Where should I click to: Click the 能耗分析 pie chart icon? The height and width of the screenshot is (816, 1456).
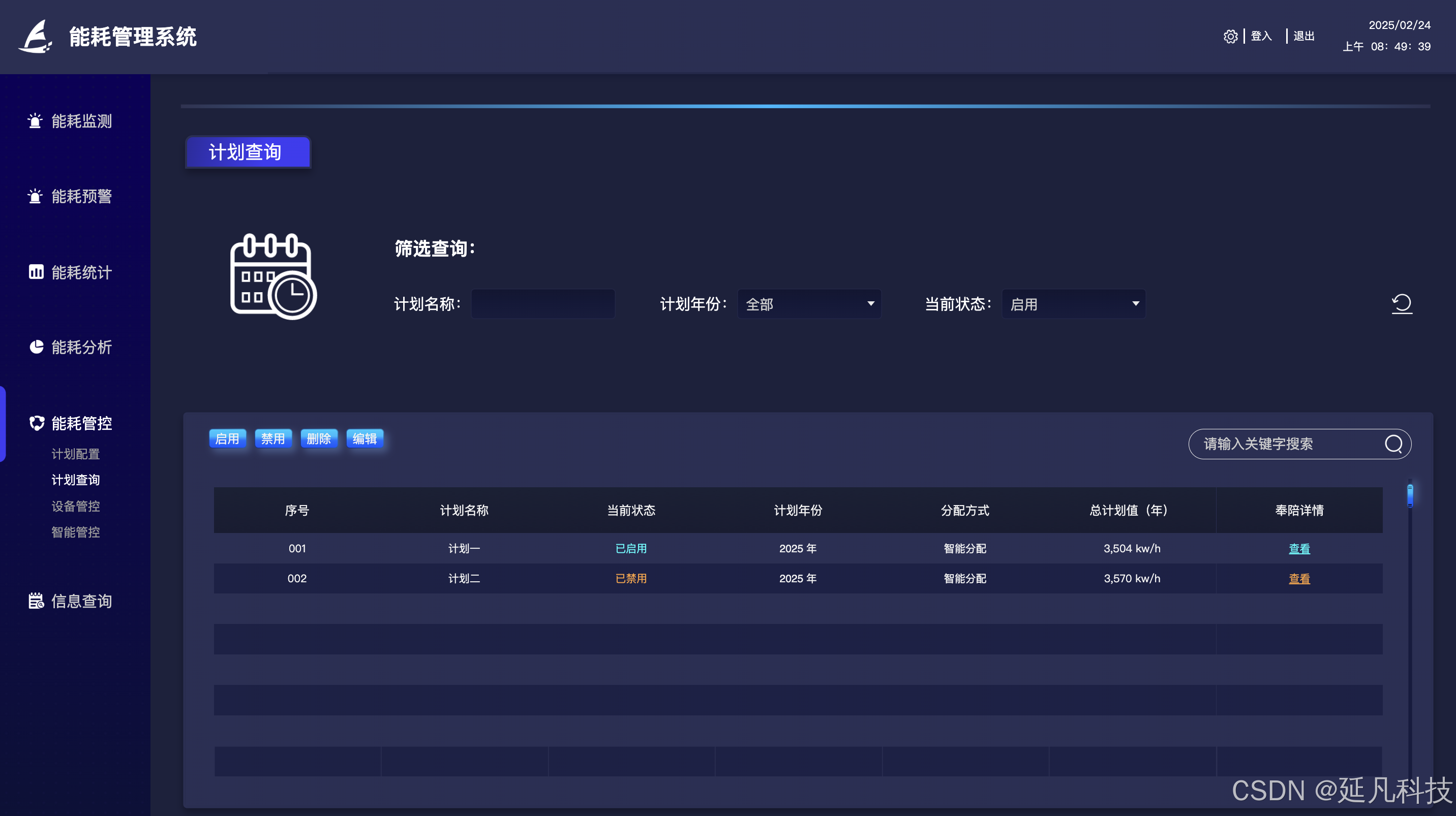(36, 347)
